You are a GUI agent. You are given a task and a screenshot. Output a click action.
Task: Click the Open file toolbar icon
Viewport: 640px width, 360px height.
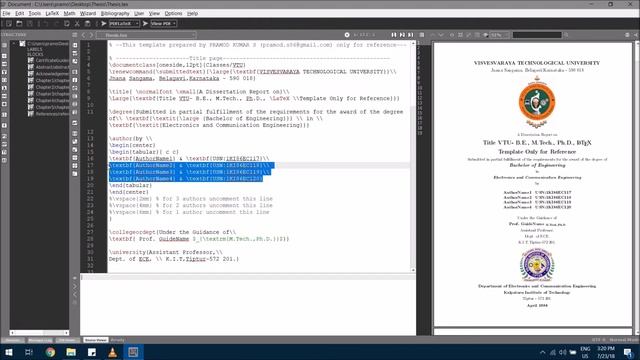coord(19,24)
